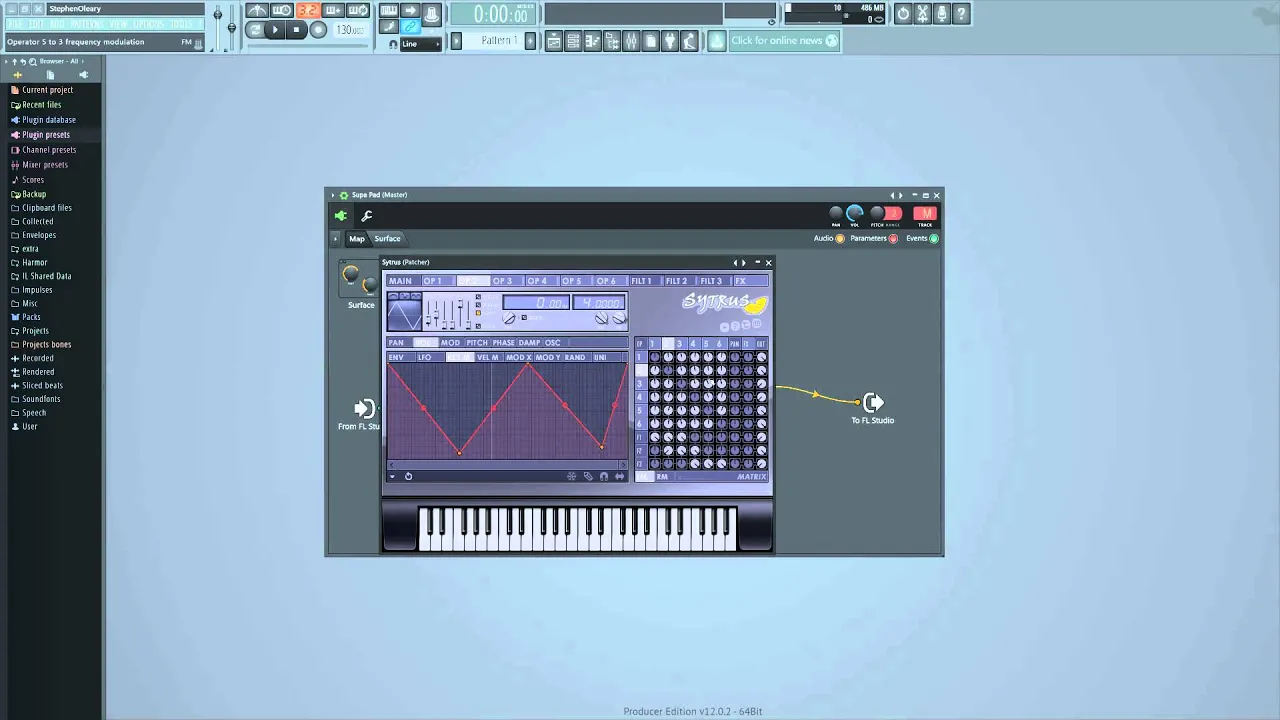Viewport: 1280px width, 720px height.
Task: Open the Plugin picker plug icon
Action: 670,41
